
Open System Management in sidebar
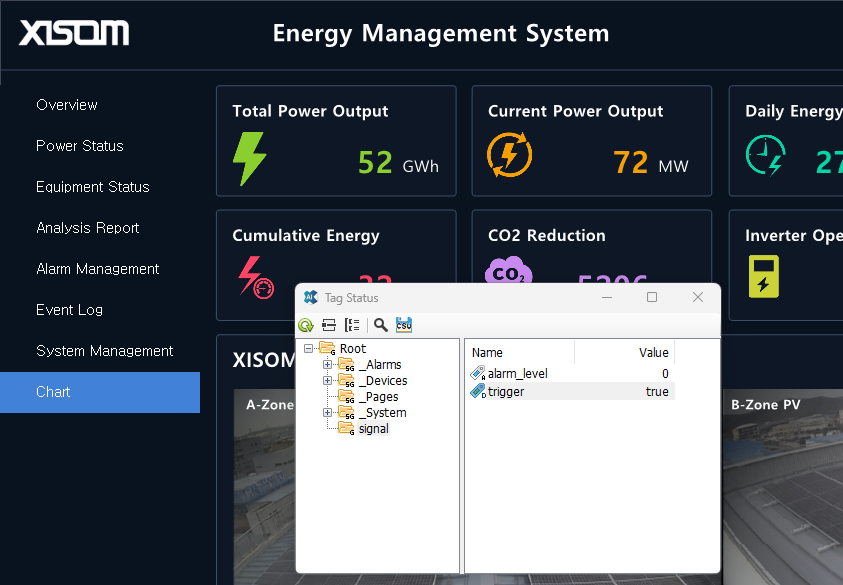coord(104,351)
